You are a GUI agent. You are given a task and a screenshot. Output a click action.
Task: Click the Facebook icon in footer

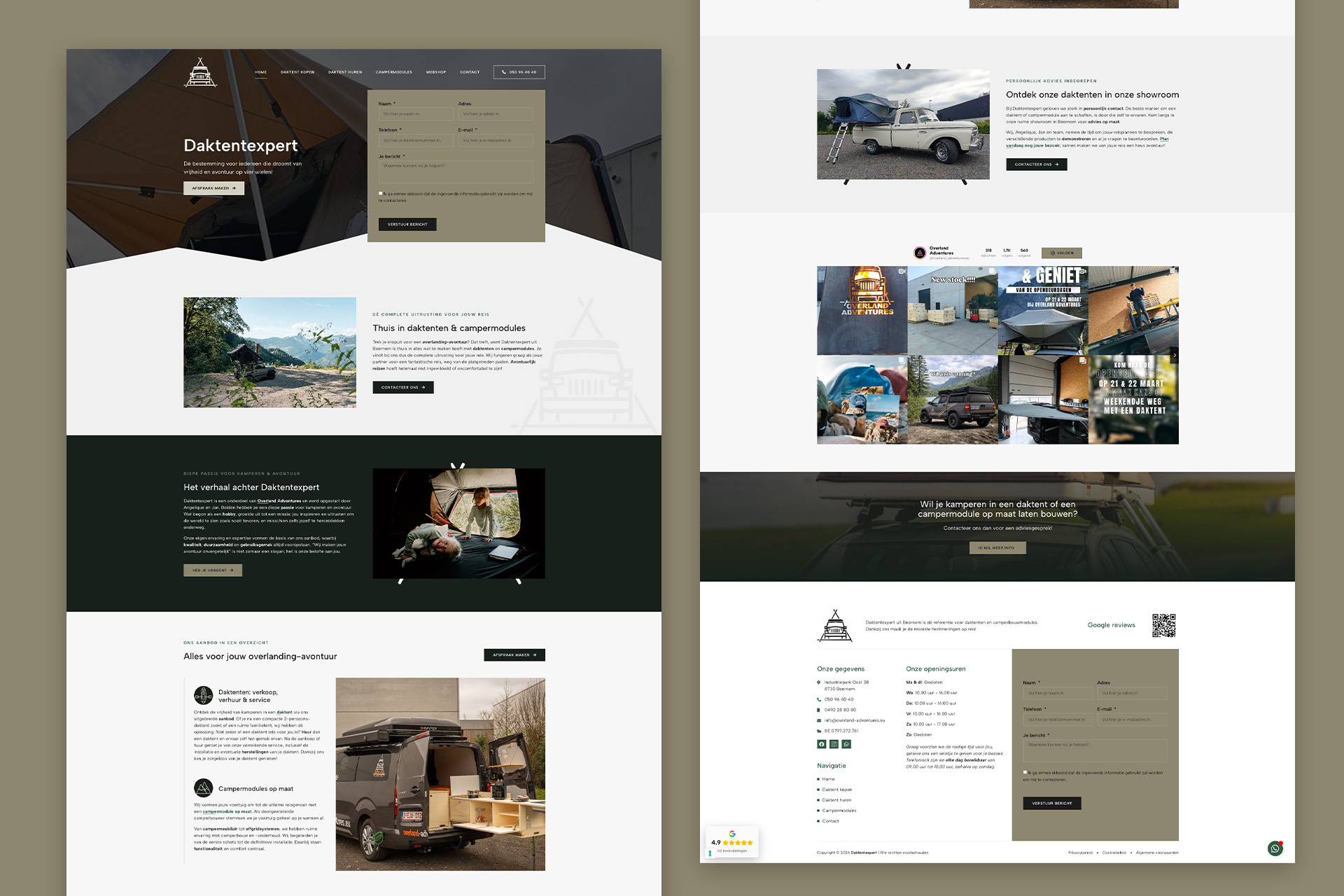tap(822, 744)
